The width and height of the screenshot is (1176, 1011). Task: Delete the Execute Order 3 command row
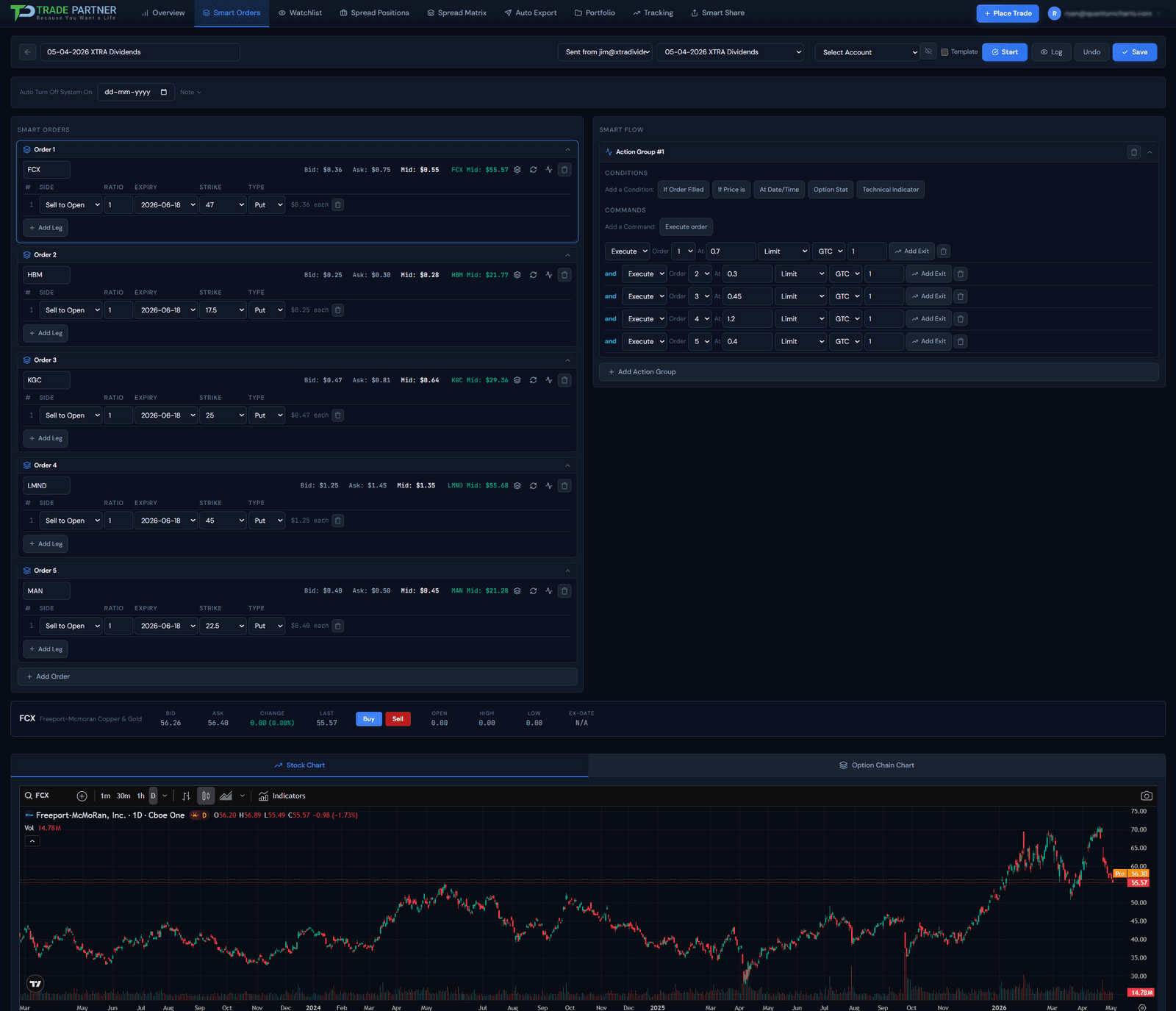point(961,296)
